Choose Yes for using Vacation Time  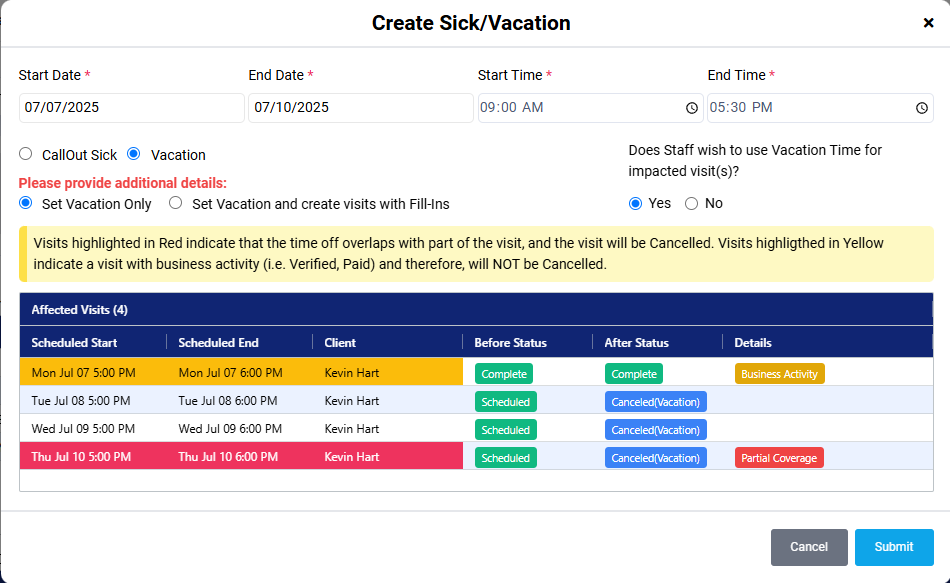pos(635,203)
